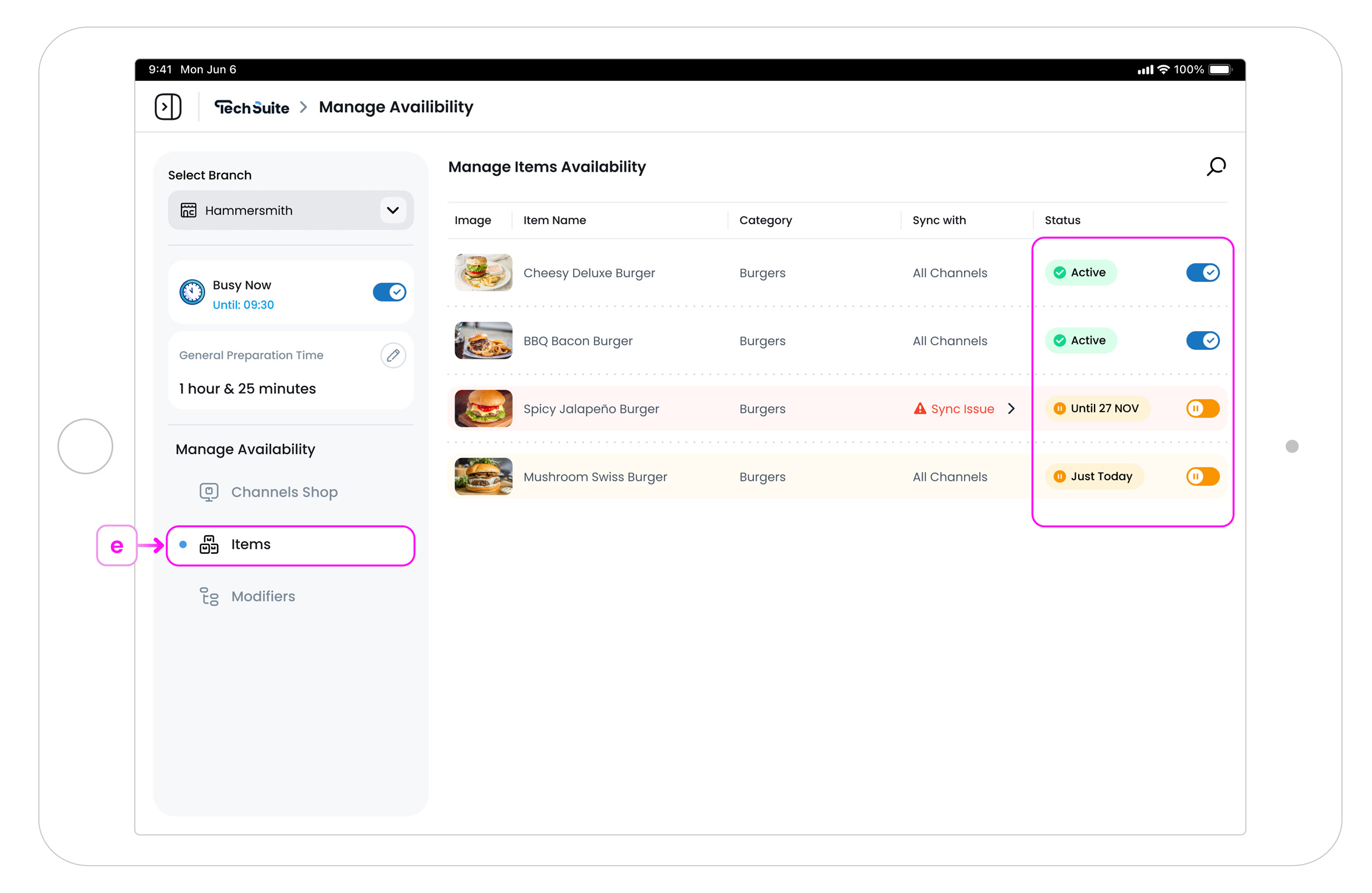1372x893 pixels.
Task: Click the Busy Now clock icon
Action: point(192,292)
